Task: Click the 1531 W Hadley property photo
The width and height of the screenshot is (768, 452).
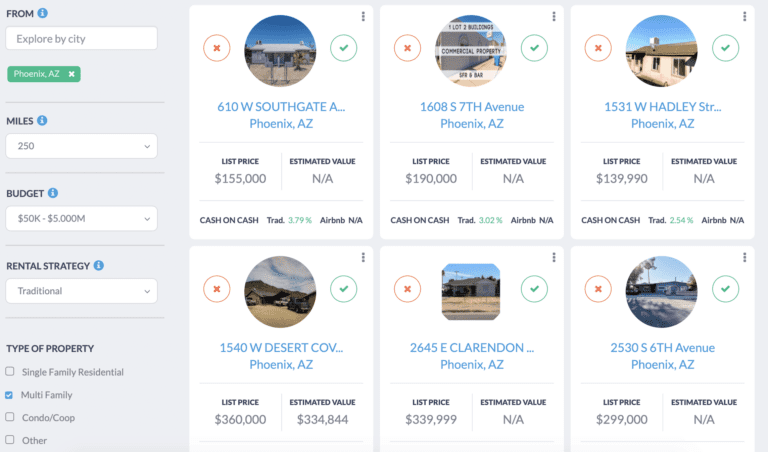Action: click(x=662, y=50)
